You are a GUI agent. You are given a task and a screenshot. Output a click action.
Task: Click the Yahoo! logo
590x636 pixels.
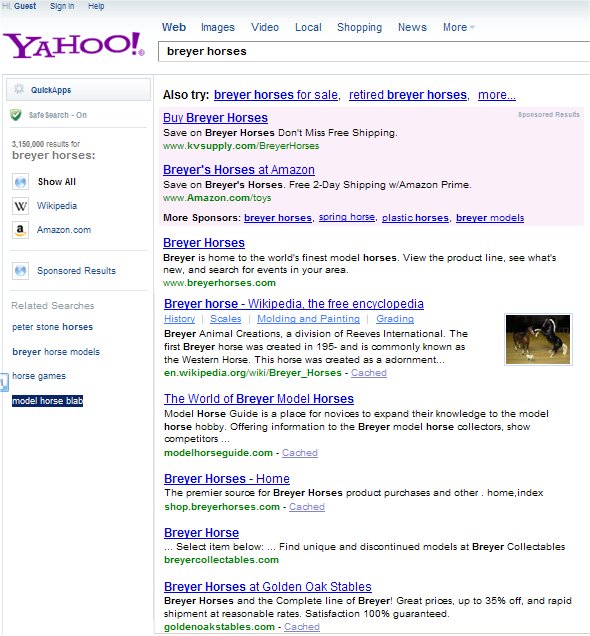[74, 45]
